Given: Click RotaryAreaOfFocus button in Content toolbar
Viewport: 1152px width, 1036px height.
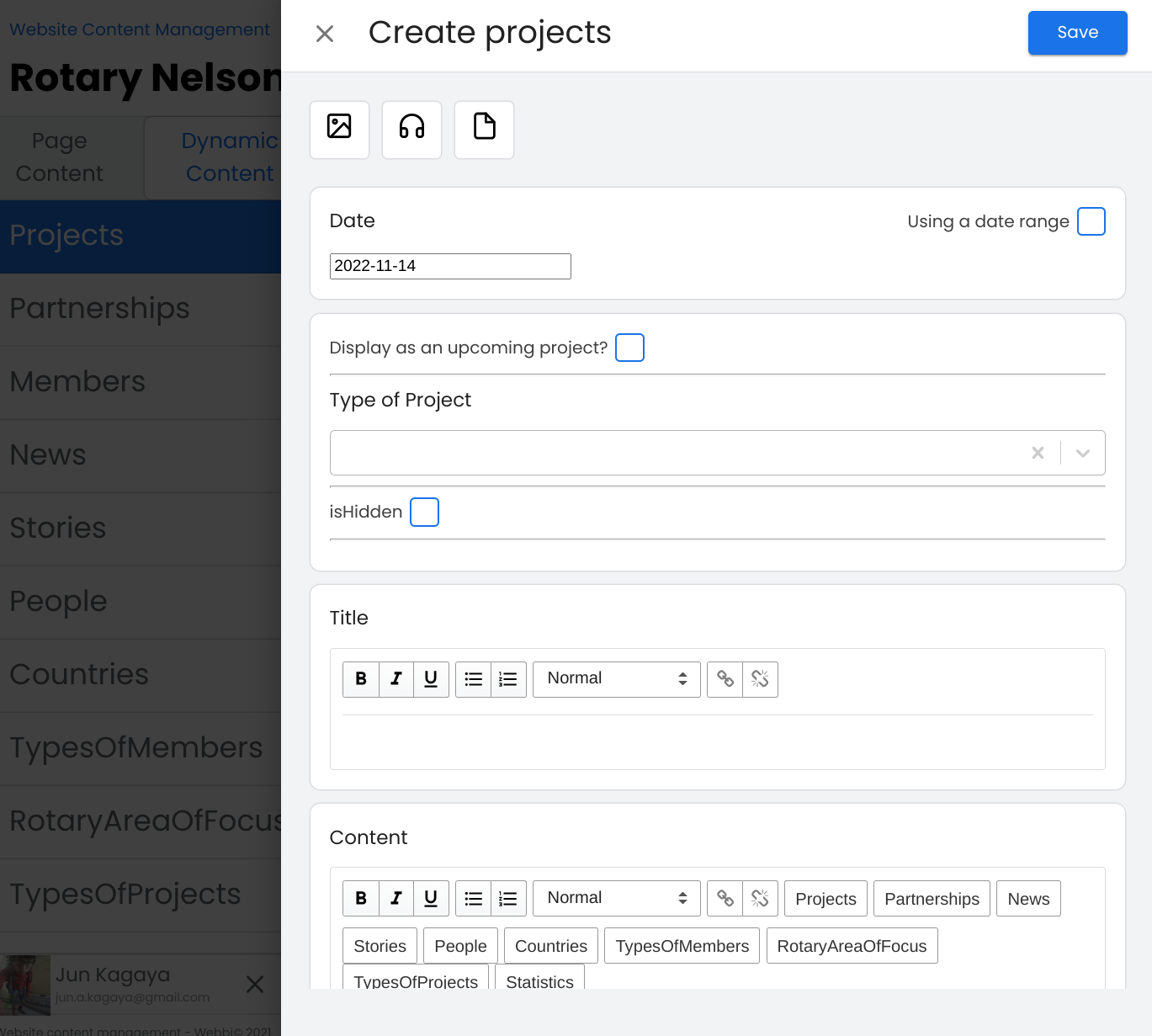Looking at the screenshot, I should (852, 946).
